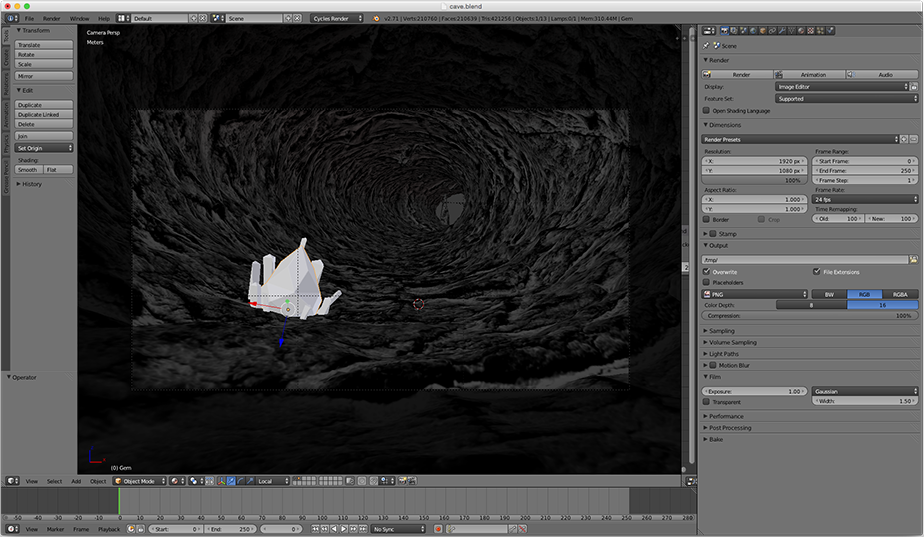Toggle the Transparent film checkbox
924x537 pixels.
(x=708, y=402)
